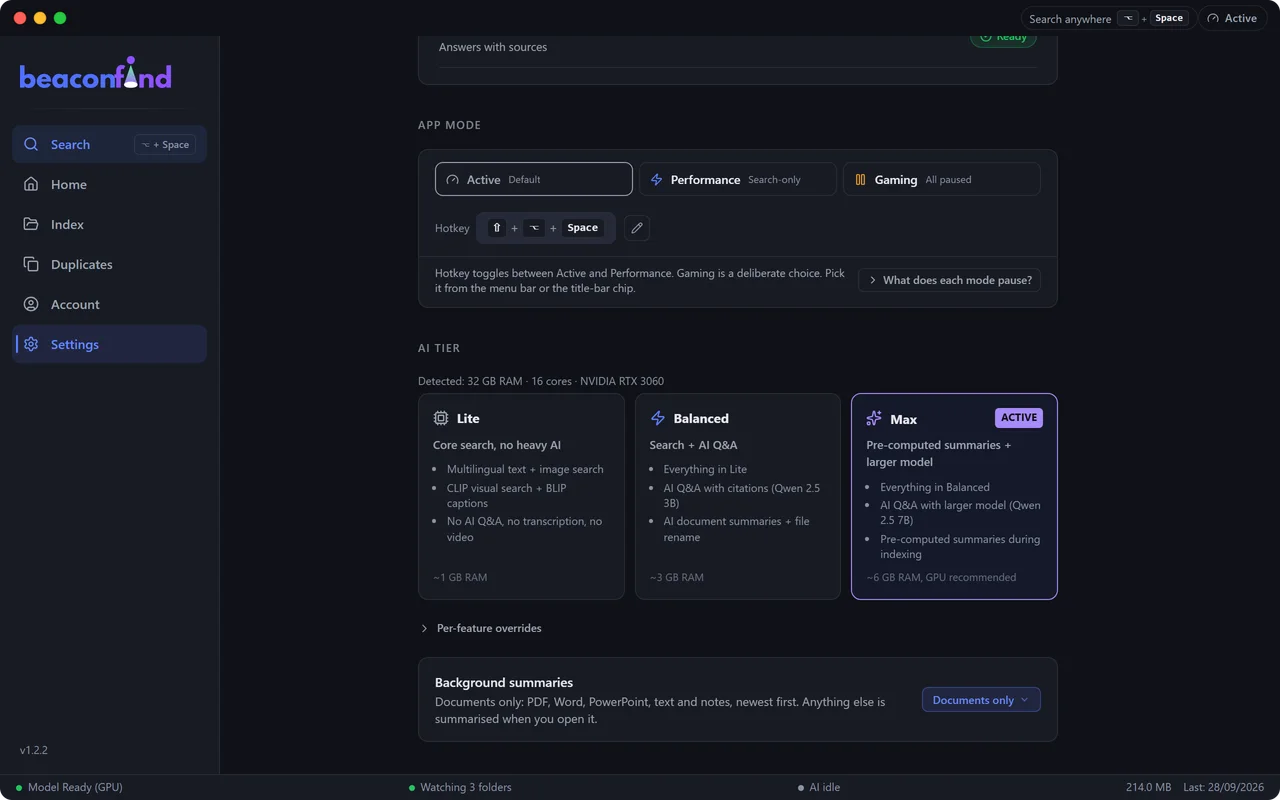1280x800 pixels.
Task: Click the Detected: 32 GB RAM line
Action: (541, 381)
